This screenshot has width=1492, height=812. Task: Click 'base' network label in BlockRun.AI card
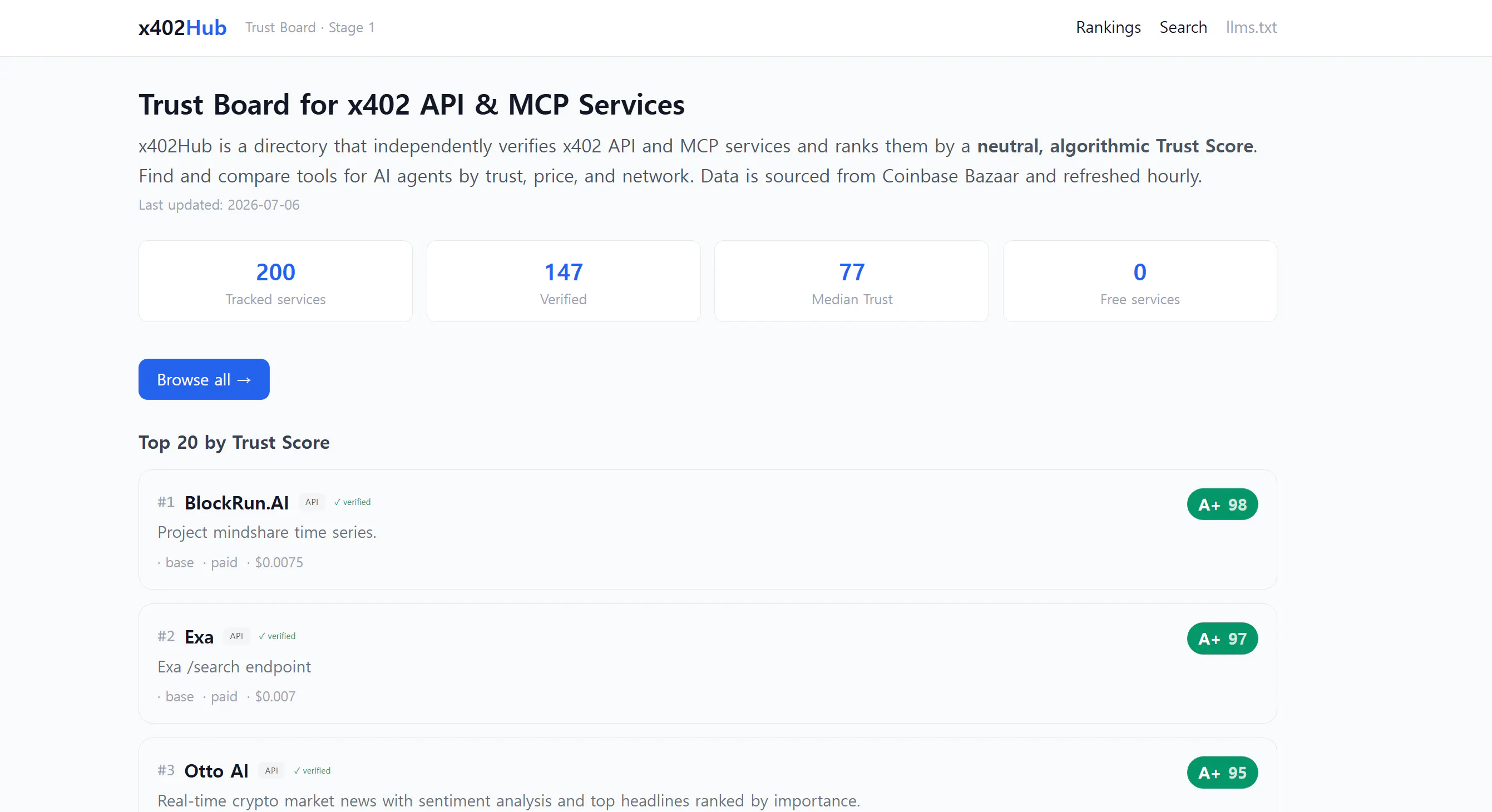tap(180, 562)
